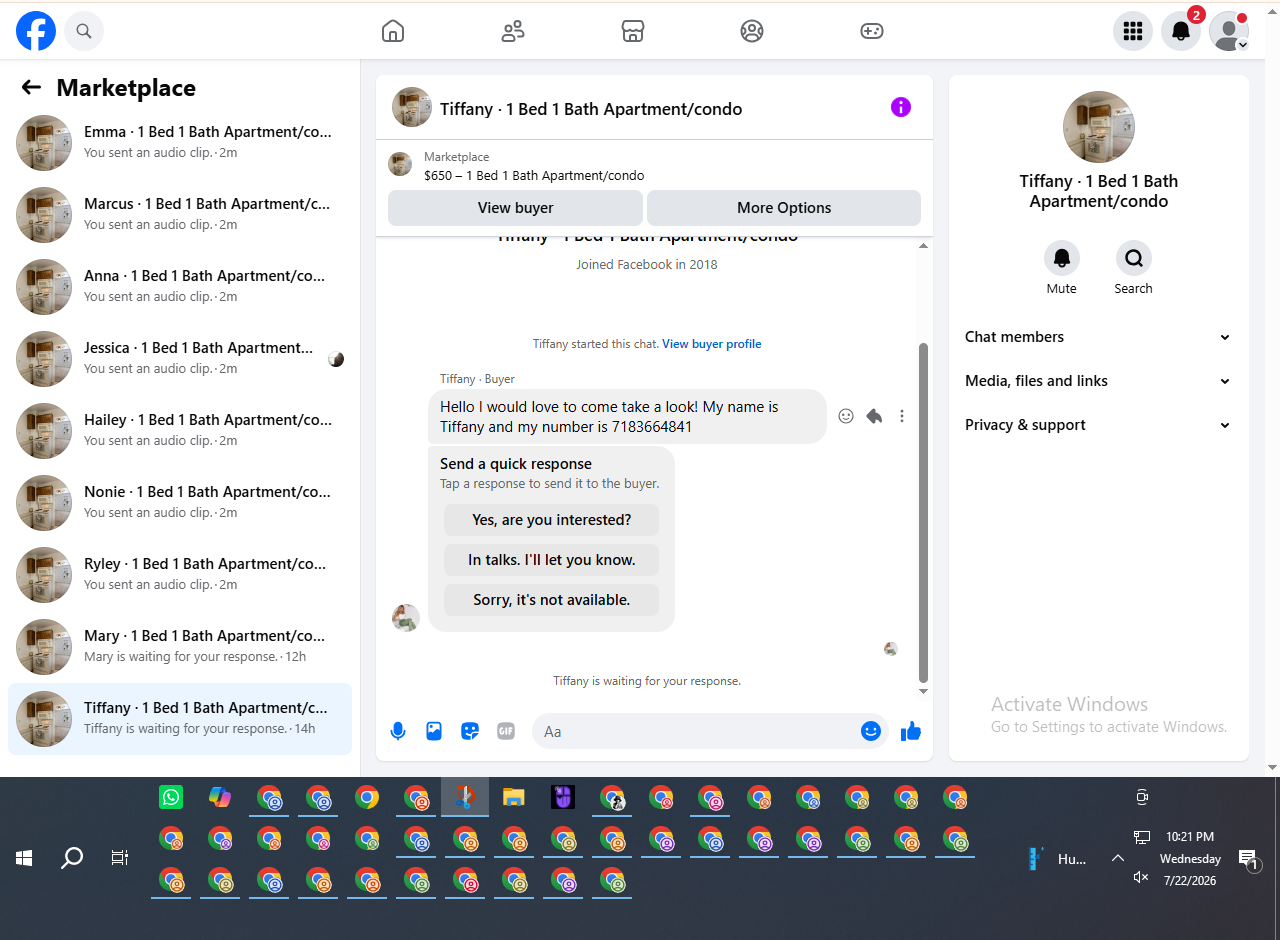Open Hailey's apartment conversation
Screen dimensions: 1280x940
coord(180,431)
